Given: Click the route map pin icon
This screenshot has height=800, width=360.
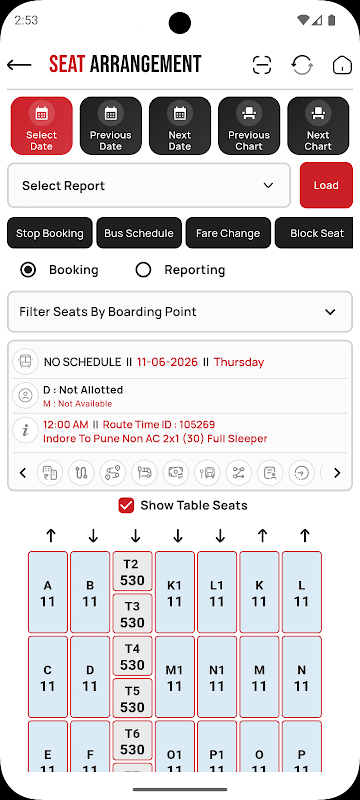Looking at the screenshot, I should click(113, 473).
